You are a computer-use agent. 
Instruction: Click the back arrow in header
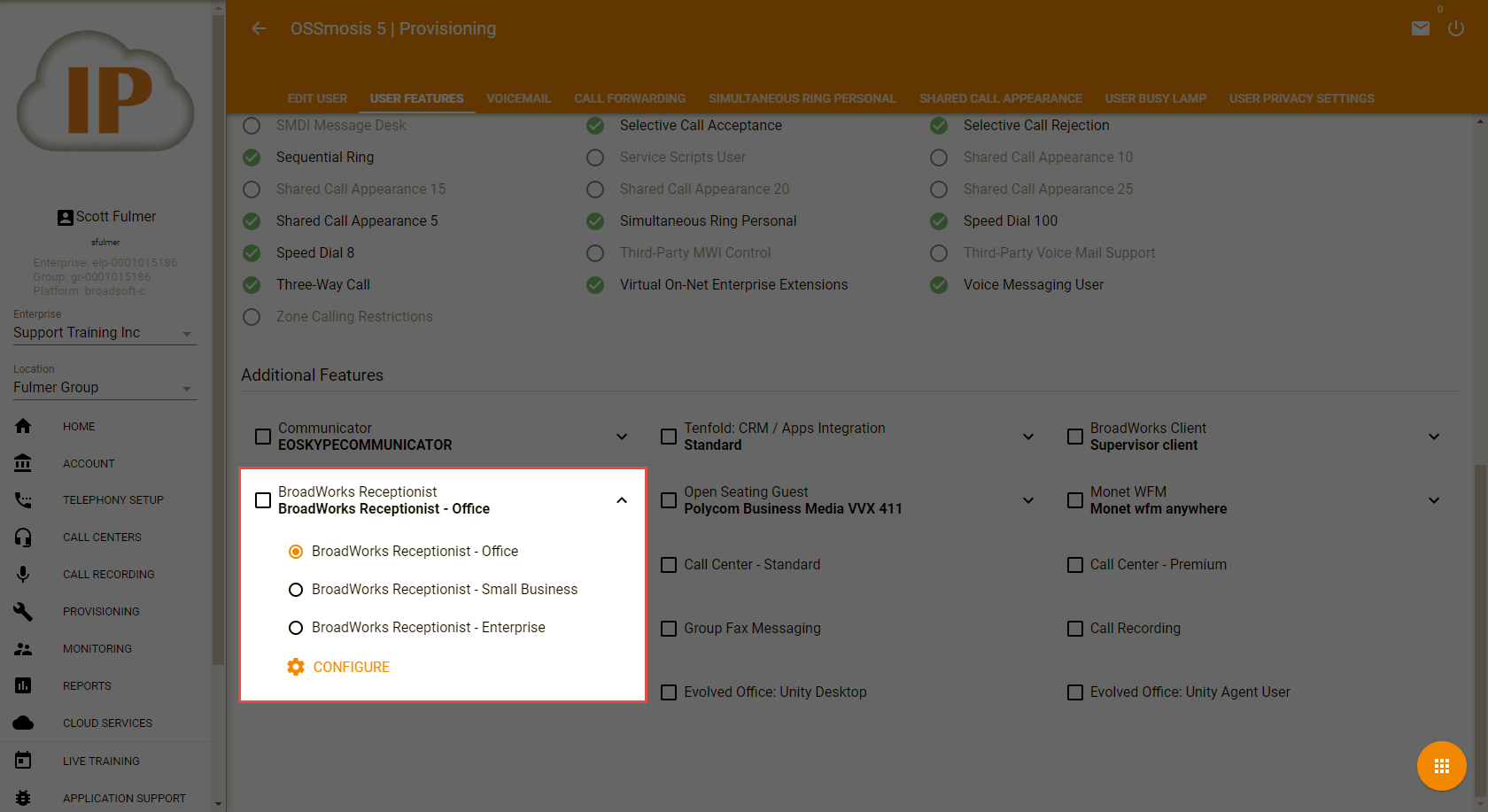tap(259, 29)
